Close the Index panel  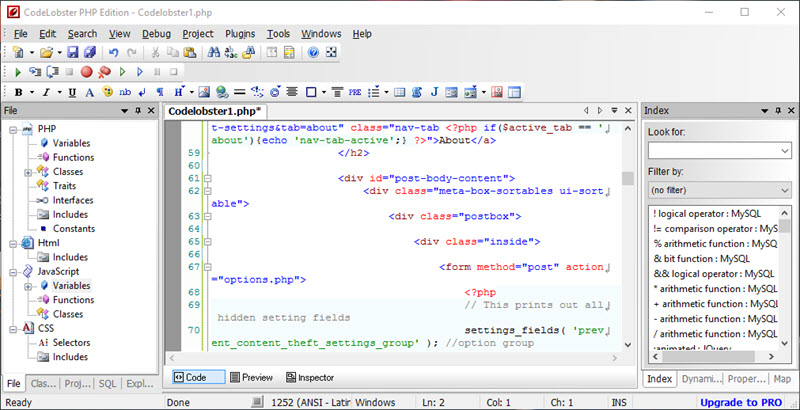tap(791, 111)
